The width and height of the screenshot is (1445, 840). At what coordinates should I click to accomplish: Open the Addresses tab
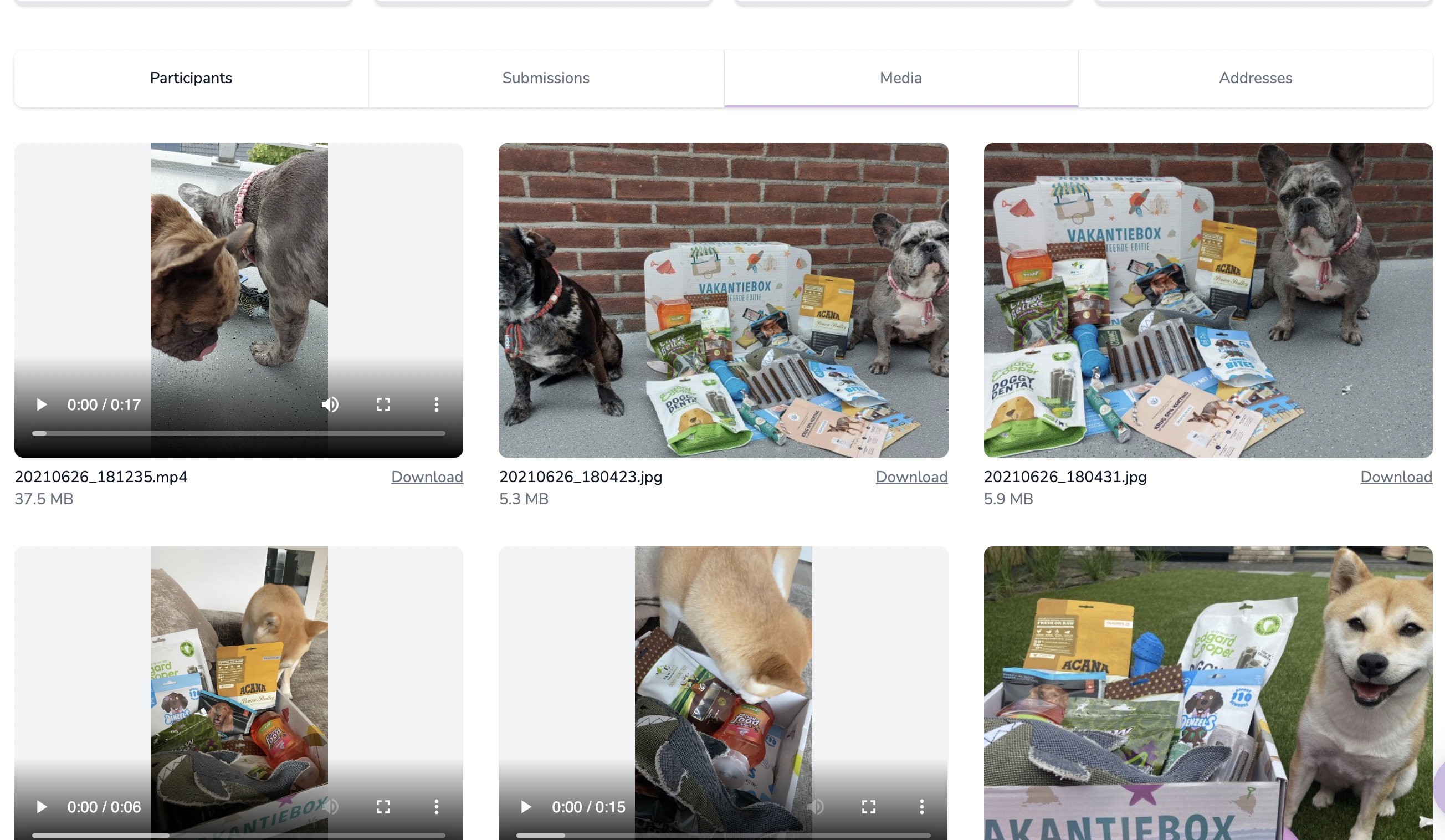point(1254,78)
